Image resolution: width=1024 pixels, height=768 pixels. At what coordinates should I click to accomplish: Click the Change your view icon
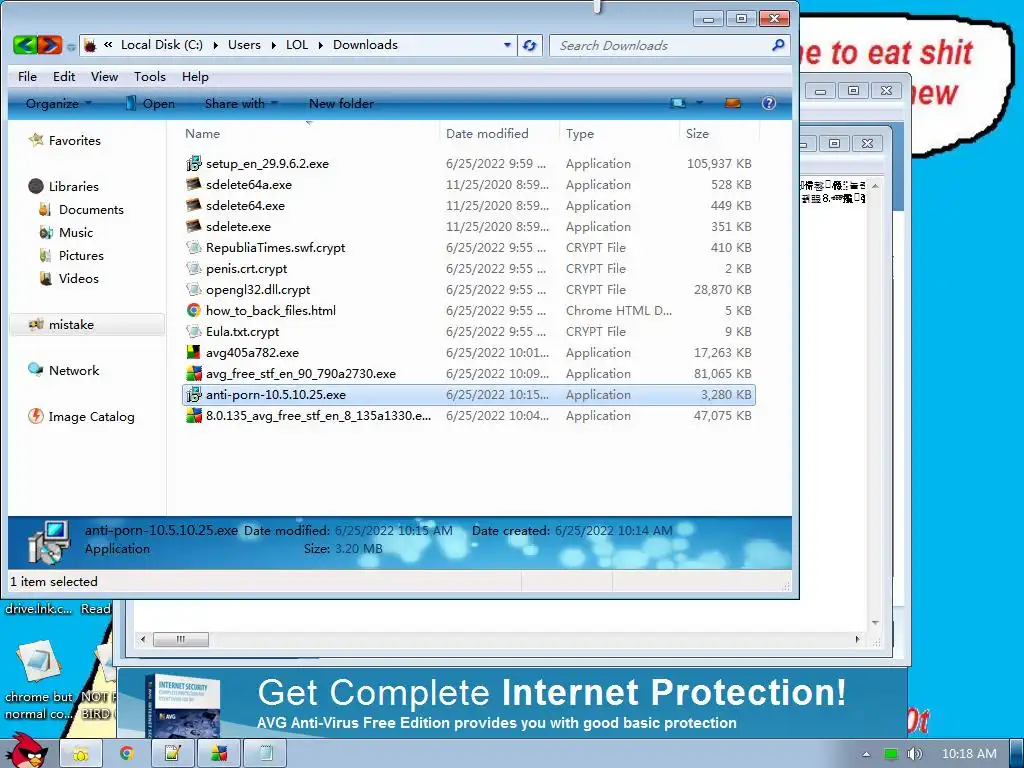pos(679,103)
